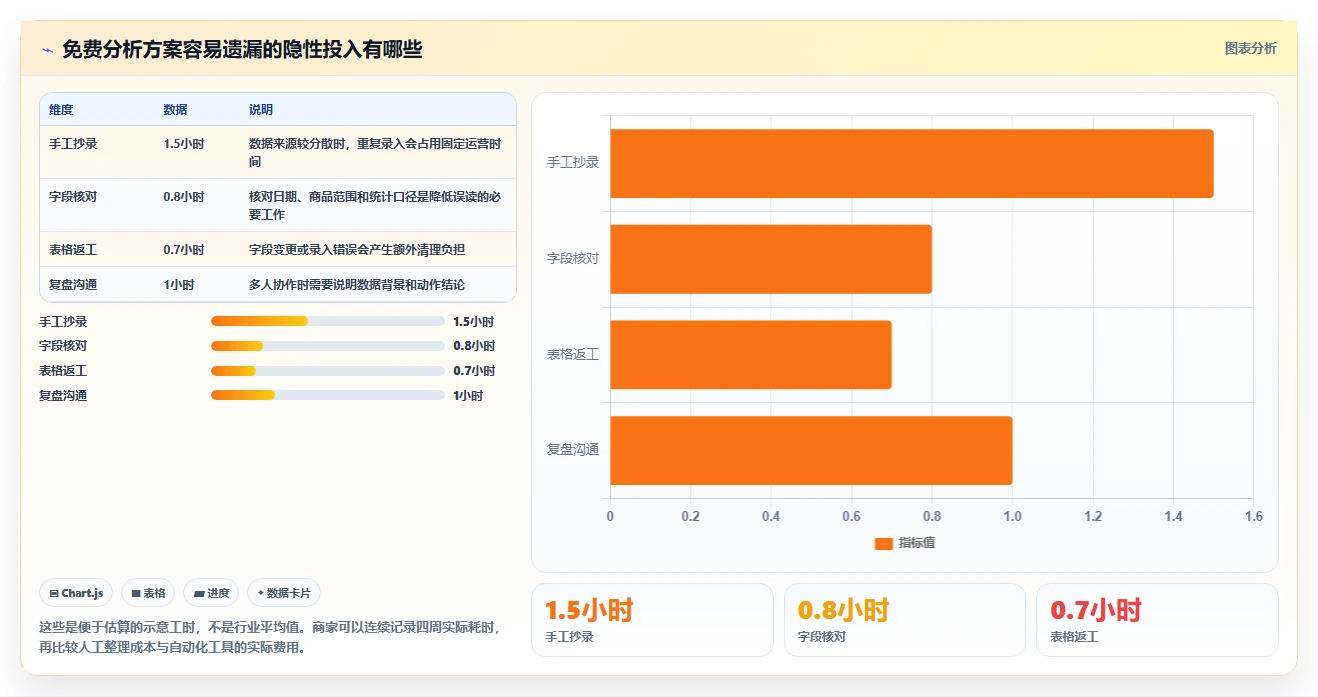
Task: Click the 表格返工 progress bar
Action: (x=327, y=370)
